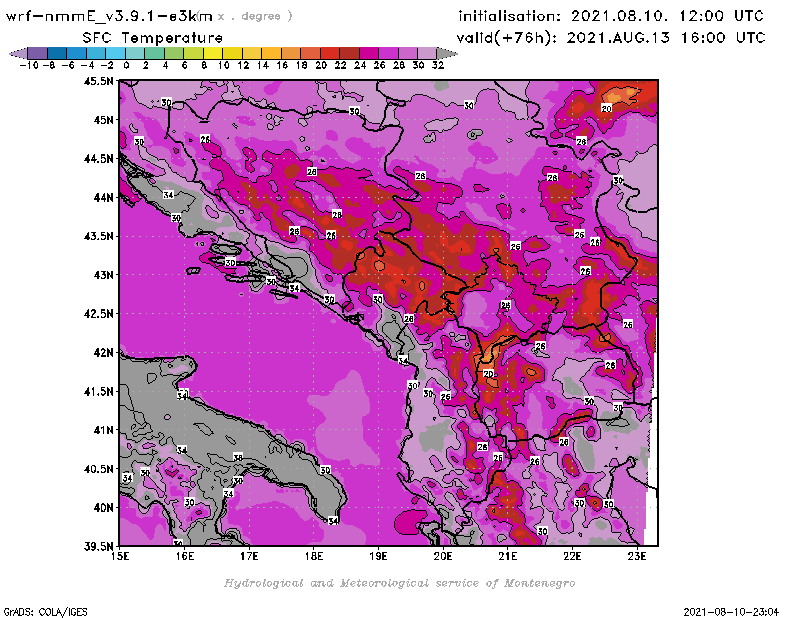
Task: Click the yellow legend swatch between 8 and 10
Action: (x=213, y=53)
